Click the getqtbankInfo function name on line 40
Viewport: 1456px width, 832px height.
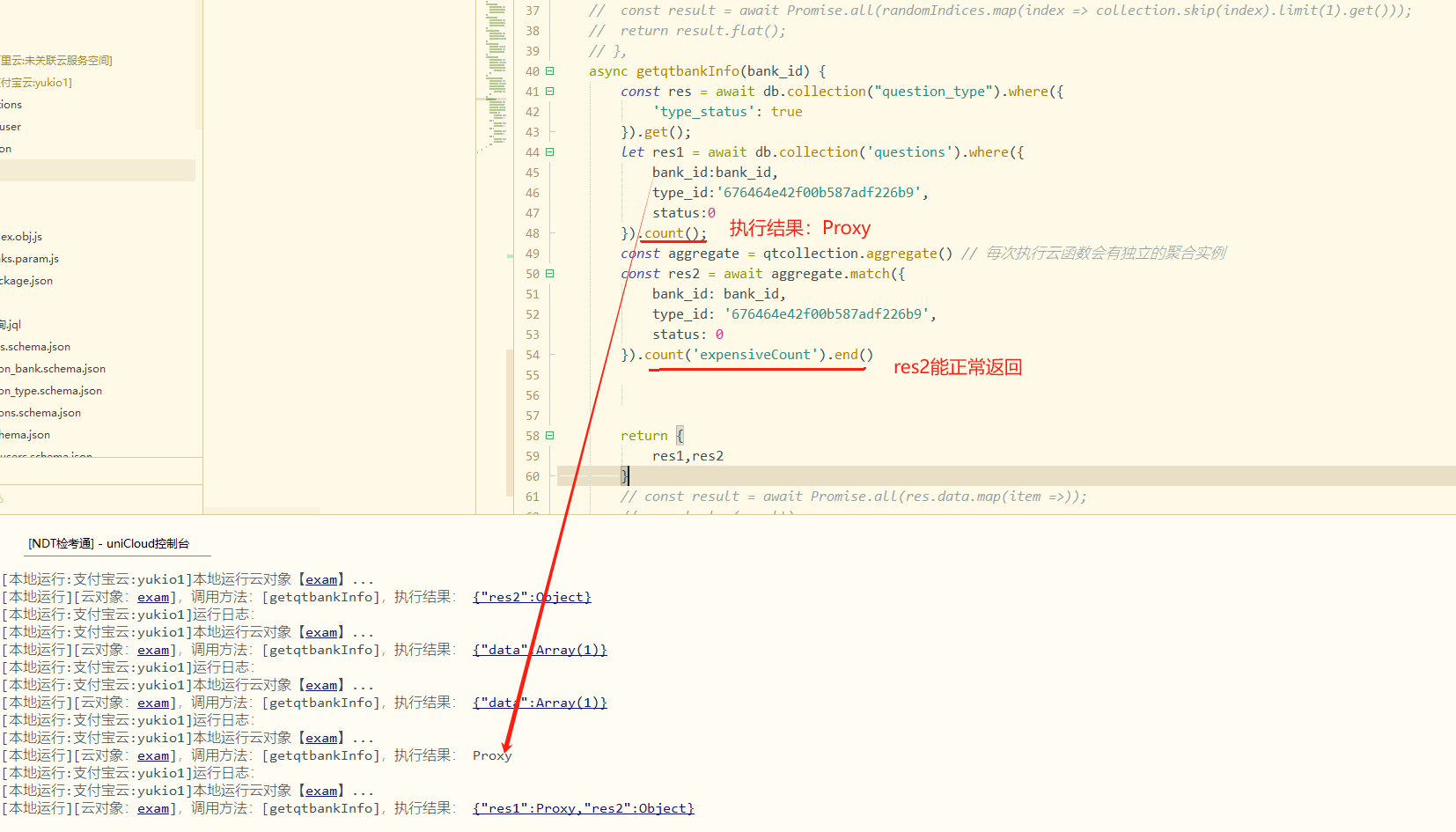coord(688,71)
